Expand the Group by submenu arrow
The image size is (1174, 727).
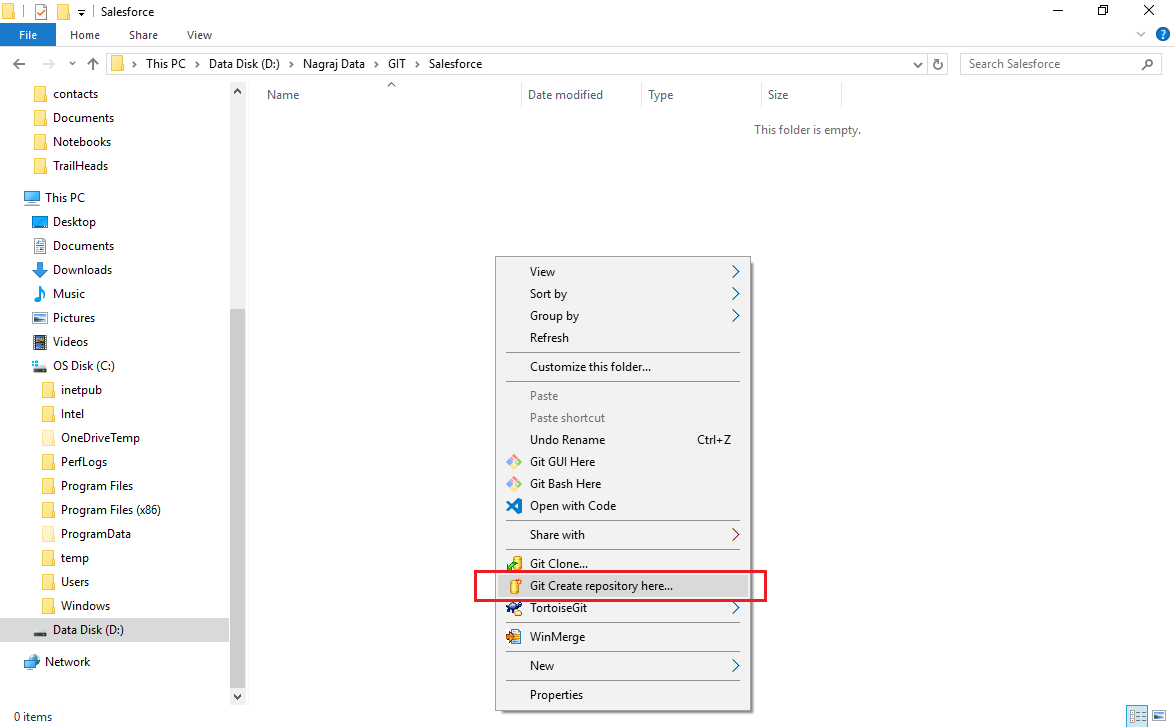(x=735, y=316)
